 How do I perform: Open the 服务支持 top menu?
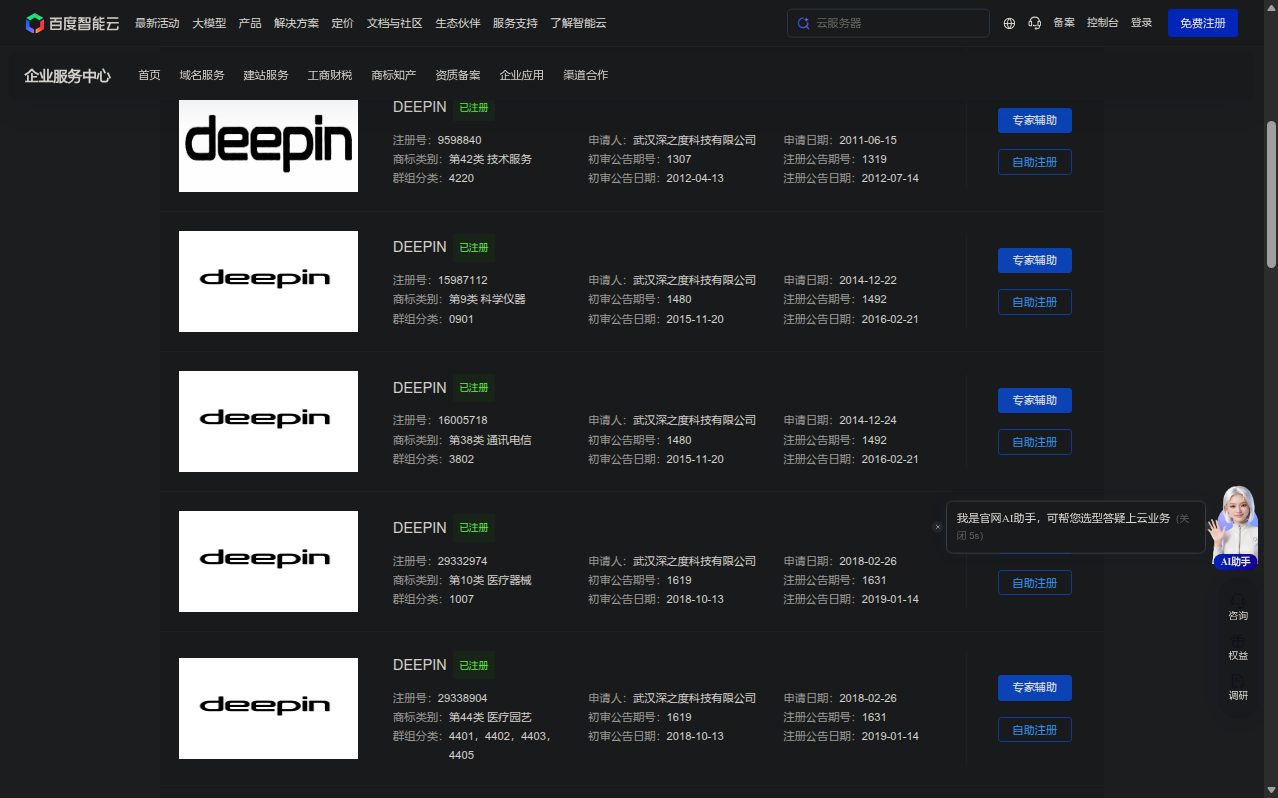[x=515, y=23]
